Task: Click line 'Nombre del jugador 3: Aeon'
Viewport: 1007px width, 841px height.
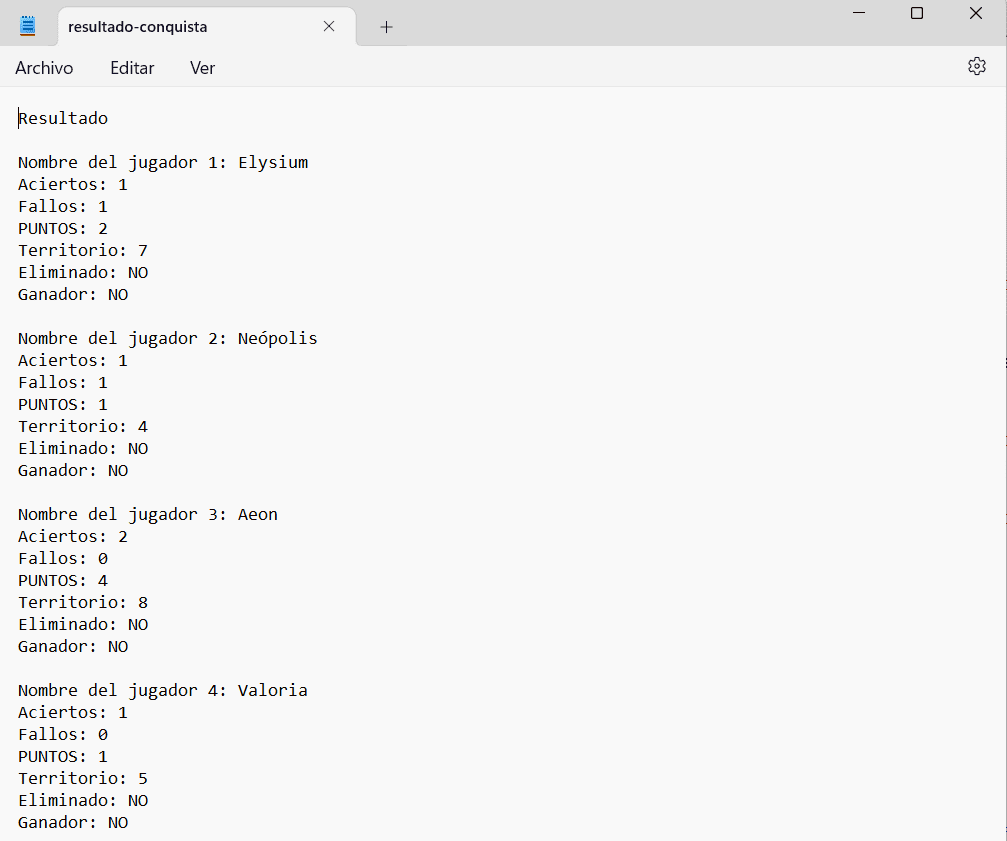Action: (x=148, y=514)
